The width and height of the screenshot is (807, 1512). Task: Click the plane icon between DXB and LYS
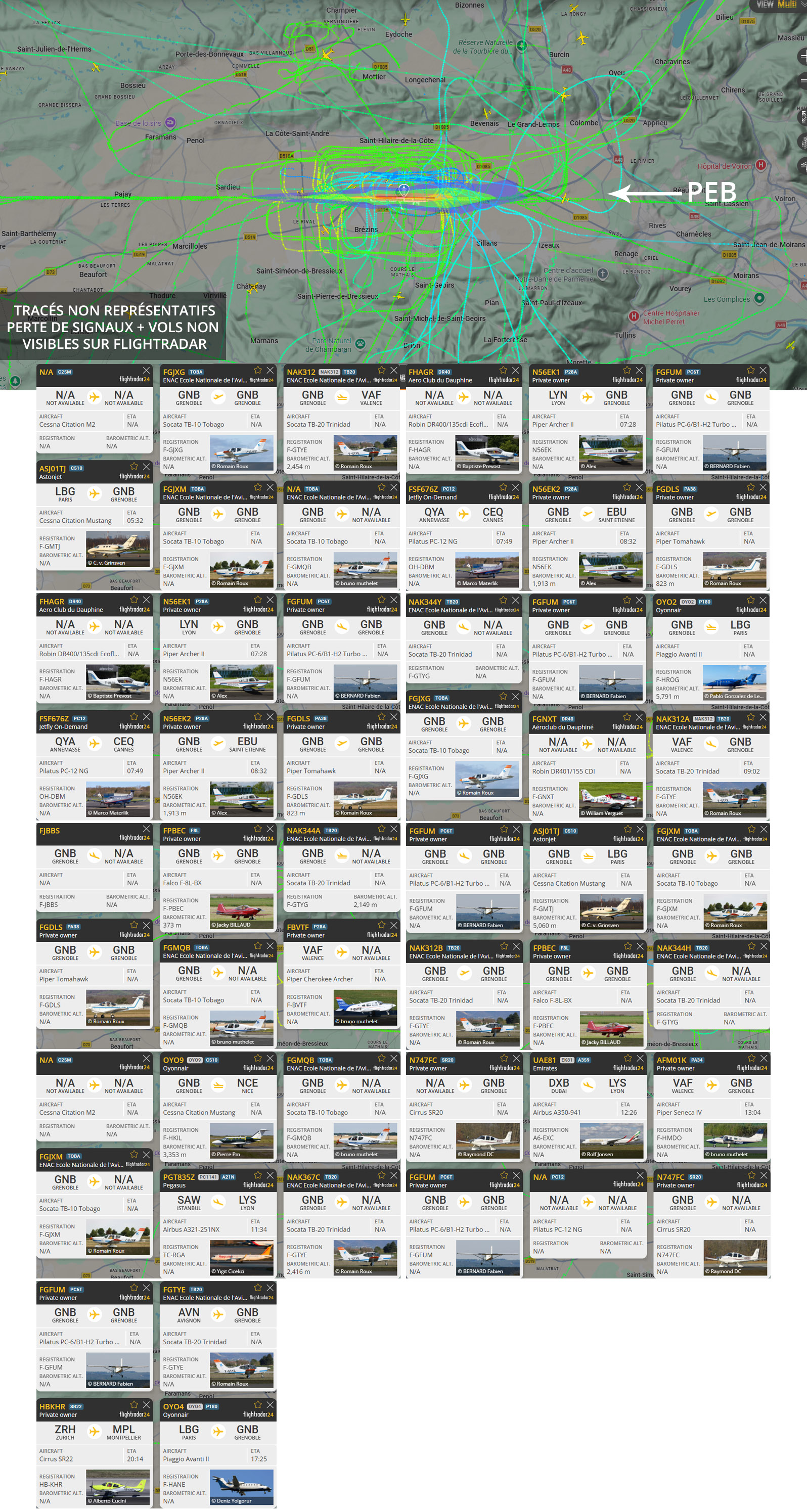(588, 1084)
